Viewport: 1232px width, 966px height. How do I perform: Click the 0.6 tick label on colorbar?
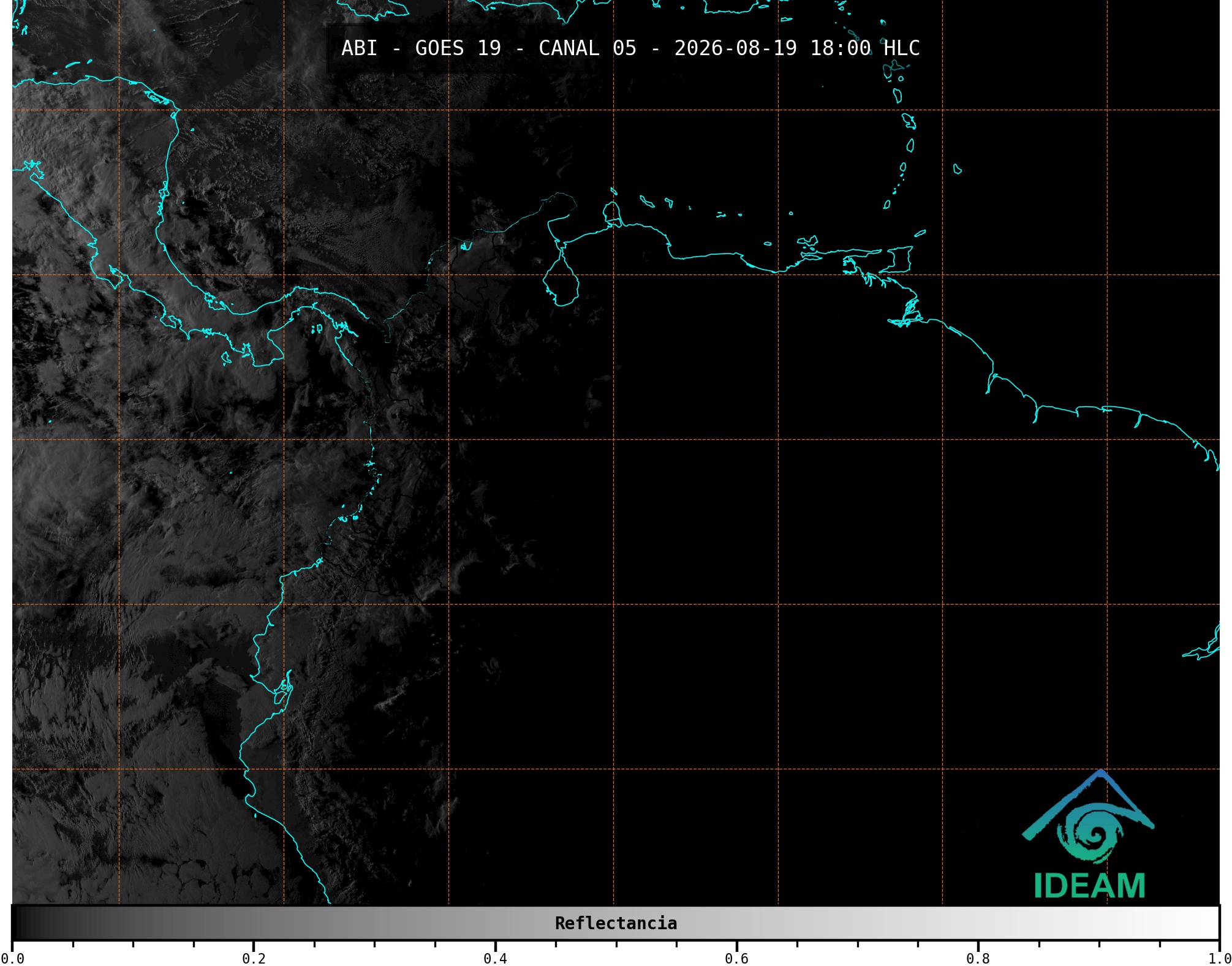point(736,958)
